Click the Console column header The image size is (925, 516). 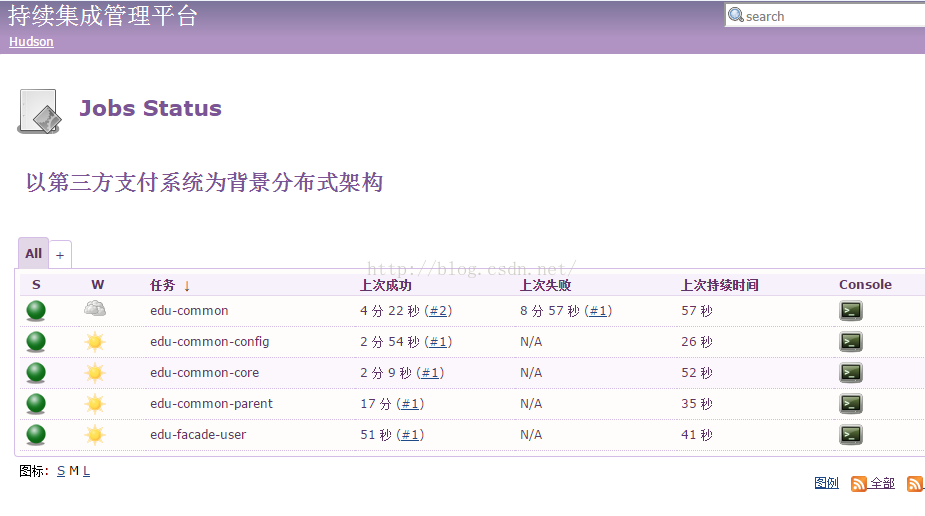[865, 285]
